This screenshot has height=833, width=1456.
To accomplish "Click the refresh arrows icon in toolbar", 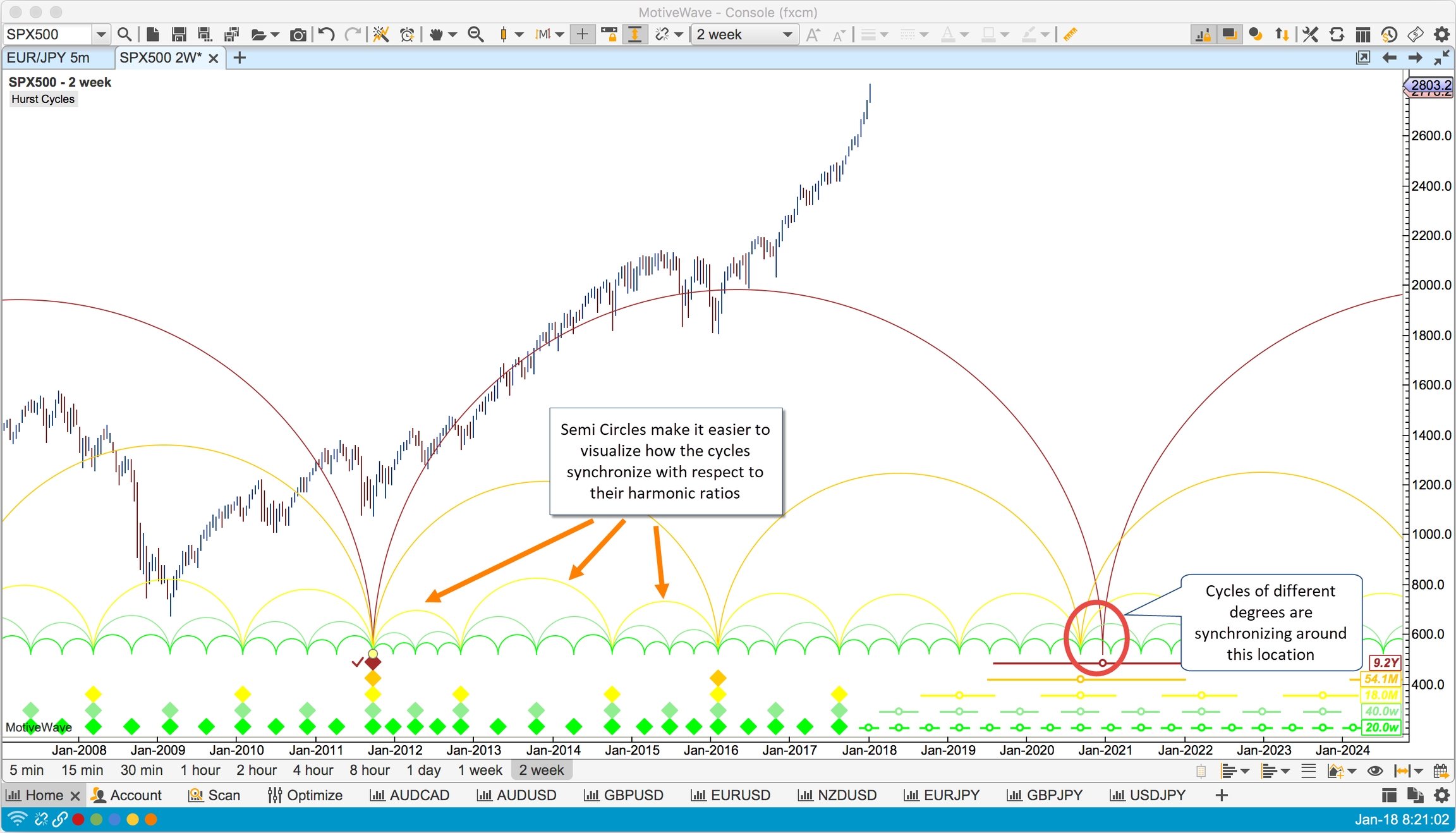I will click(1337, 35).
